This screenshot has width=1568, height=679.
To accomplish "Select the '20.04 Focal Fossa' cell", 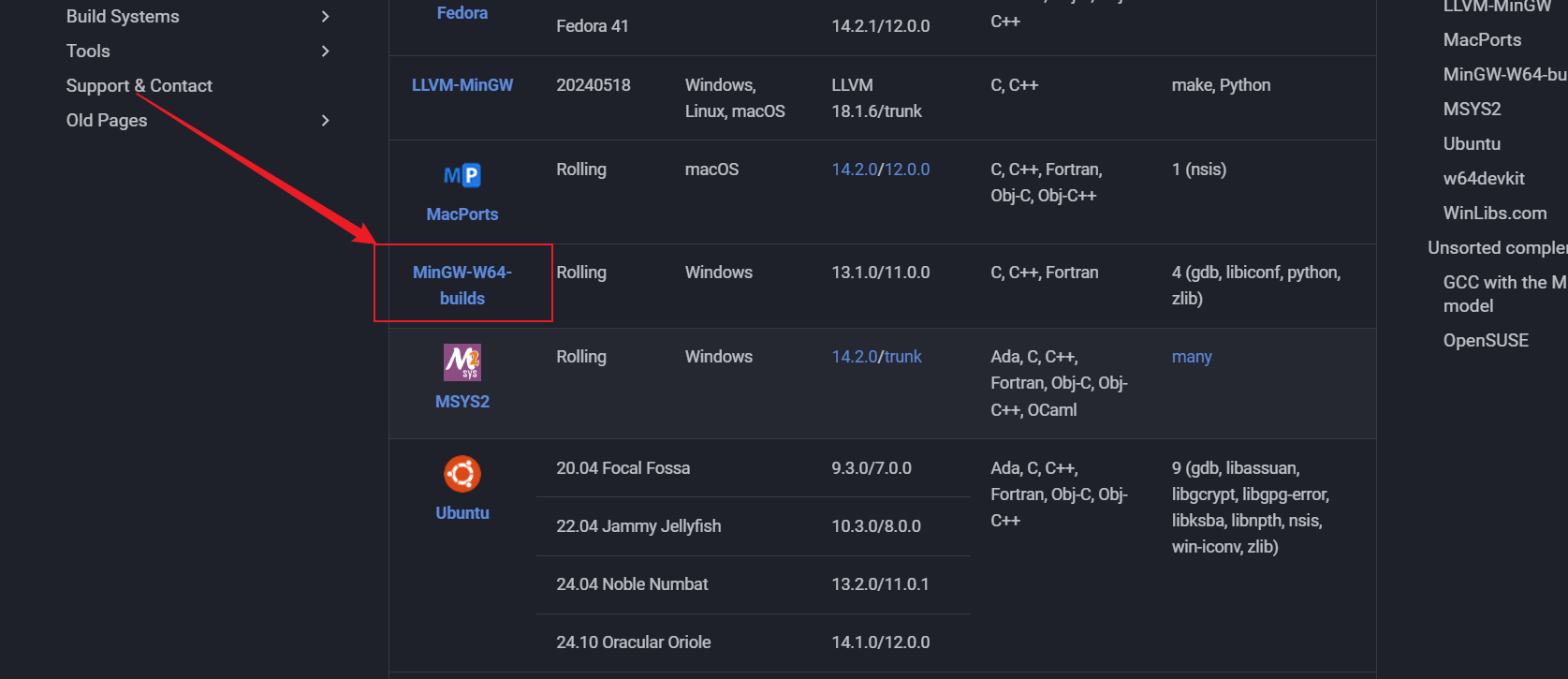I will point(623,468).
